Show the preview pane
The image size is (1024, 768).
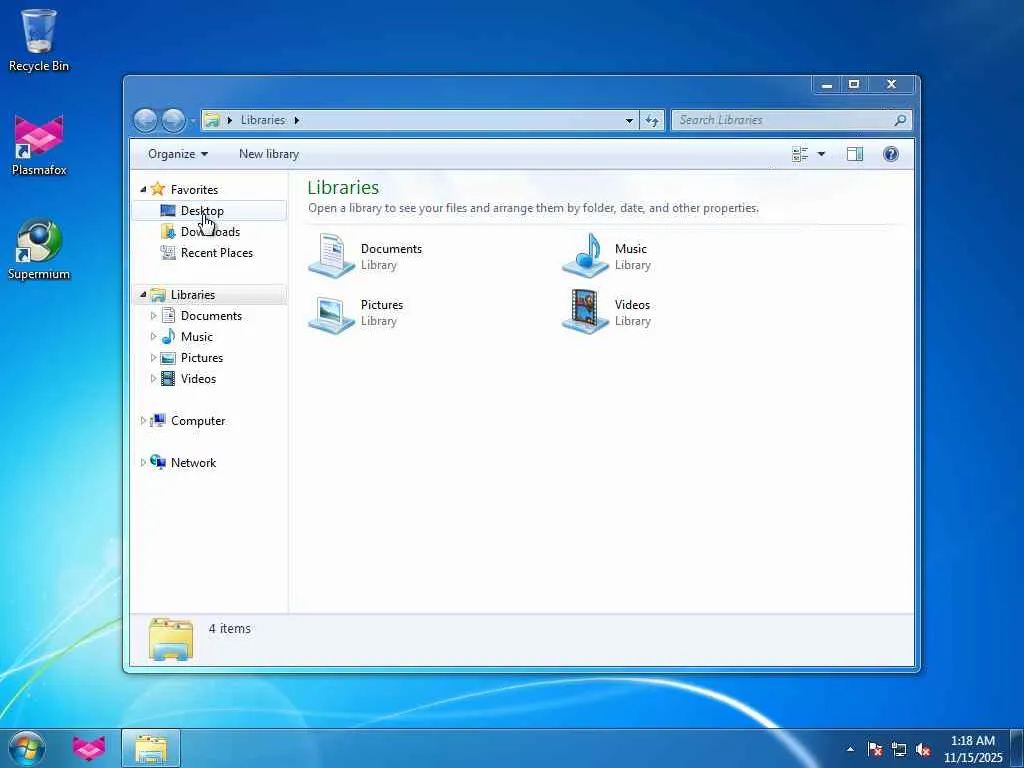point(855,154)
